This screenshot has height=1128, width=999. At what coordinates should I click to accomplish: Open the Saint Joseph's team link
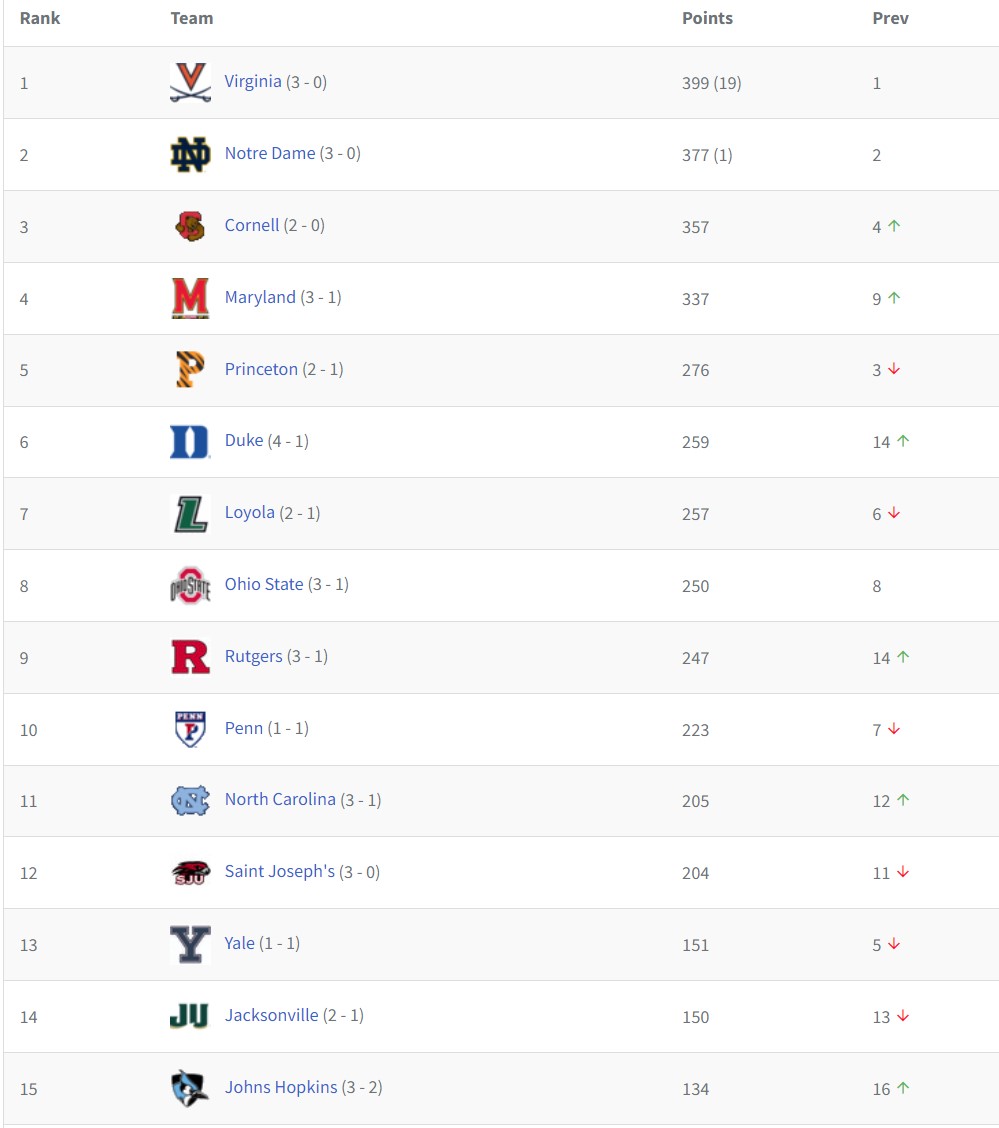279,871
